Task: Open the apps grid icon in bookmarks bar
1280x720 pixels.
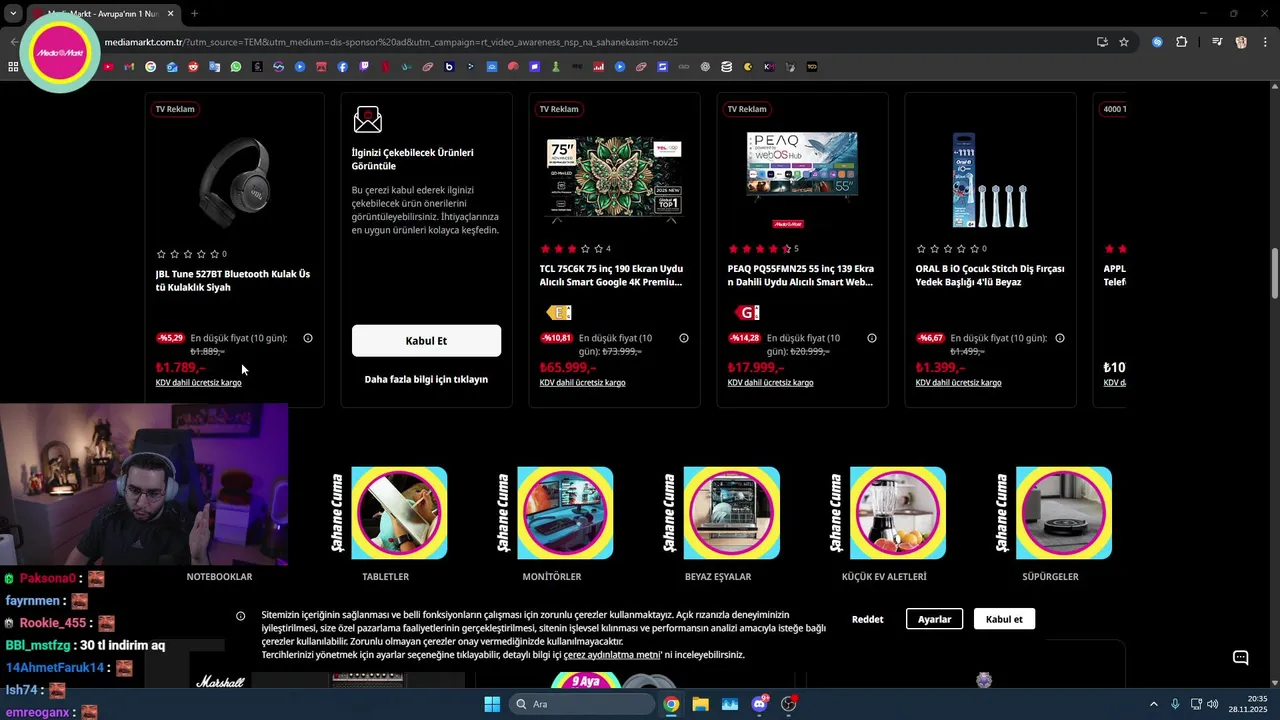Action: click(x=13, y=67)
